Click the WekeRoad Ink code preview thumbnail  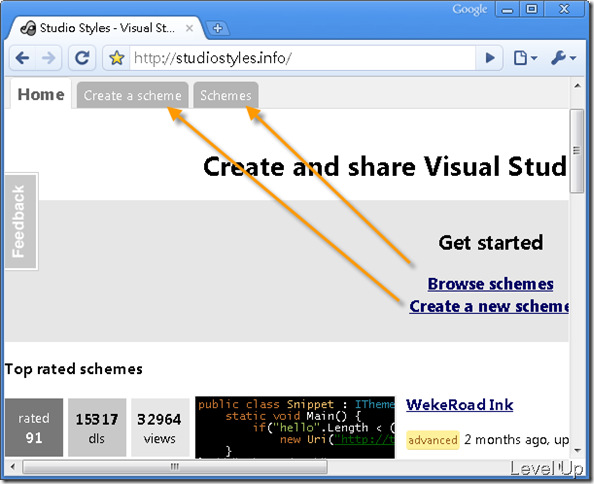pos(295,427)
